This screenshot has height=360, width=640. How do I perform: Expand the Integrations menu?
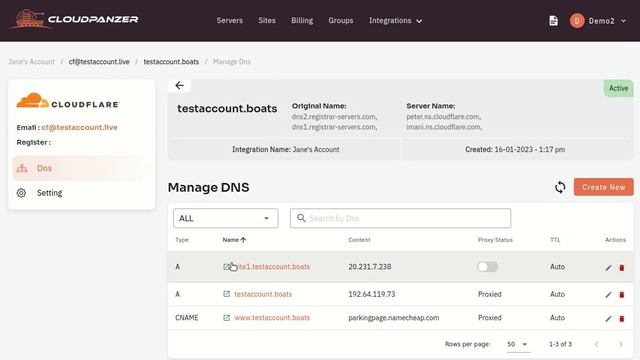[x=395, y=20]
